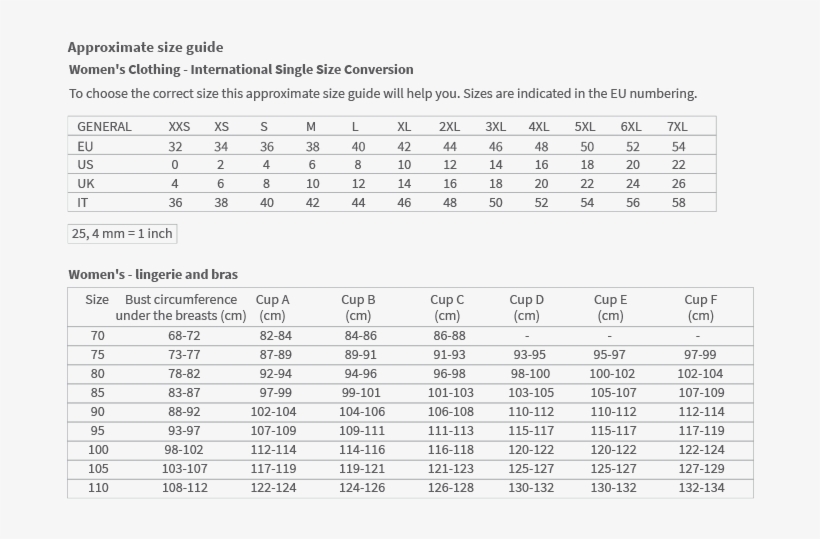Screen dimensions: 820x539
Task: Click the size 110 row label
Action: click(x=97, y=488)
